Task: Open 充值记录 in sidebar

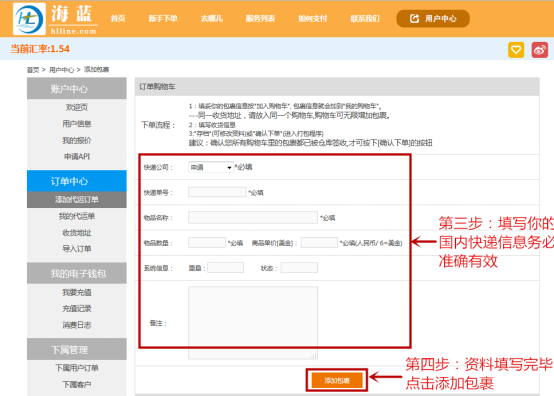Action: click(77, 308)
